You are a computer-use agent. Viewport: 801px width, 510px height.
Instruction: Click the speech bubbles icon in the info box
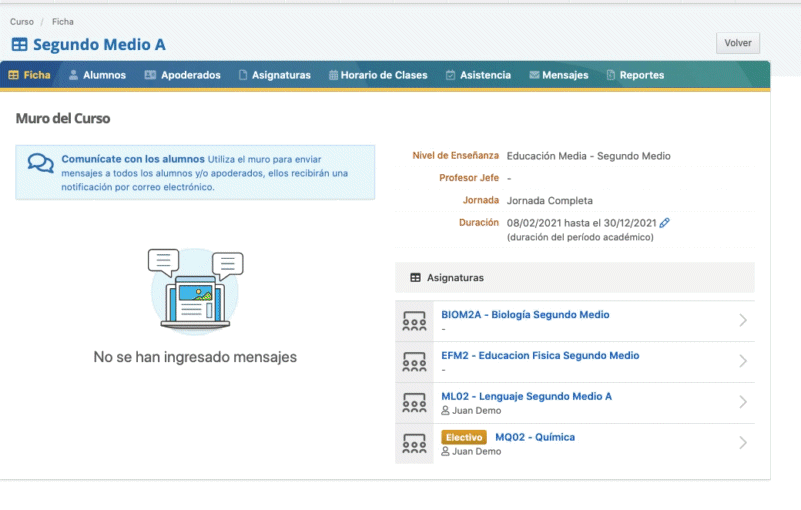(x=40, y=164)
